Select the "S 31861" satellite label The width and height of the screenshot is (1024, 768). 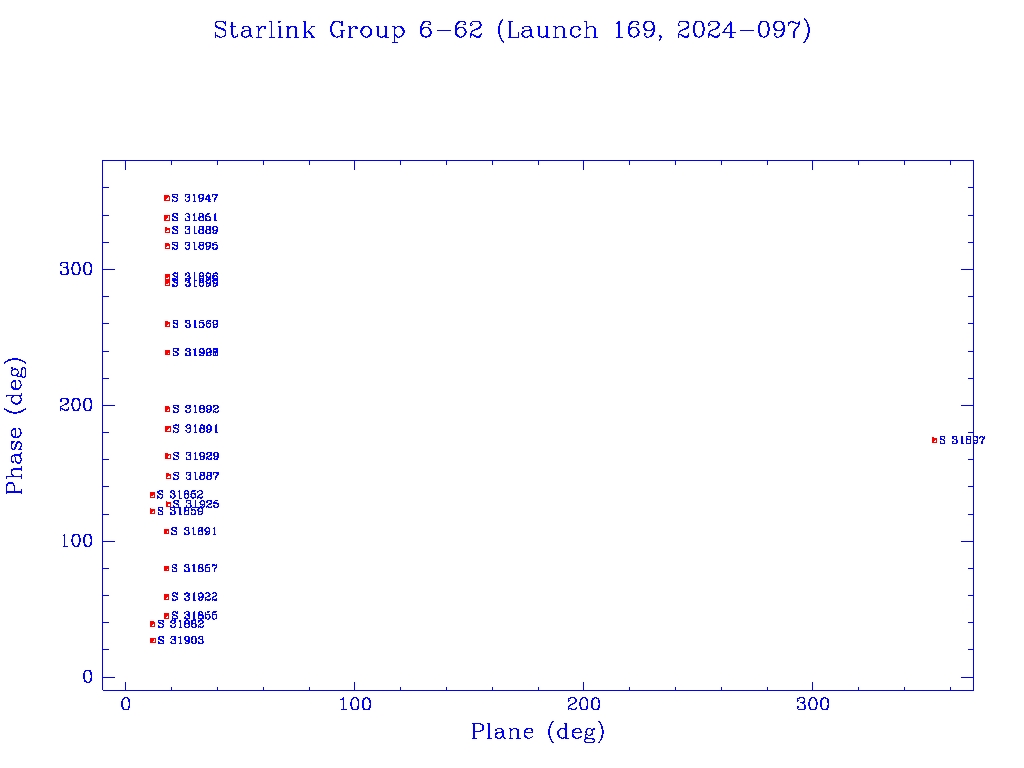(x=195, y=217)
